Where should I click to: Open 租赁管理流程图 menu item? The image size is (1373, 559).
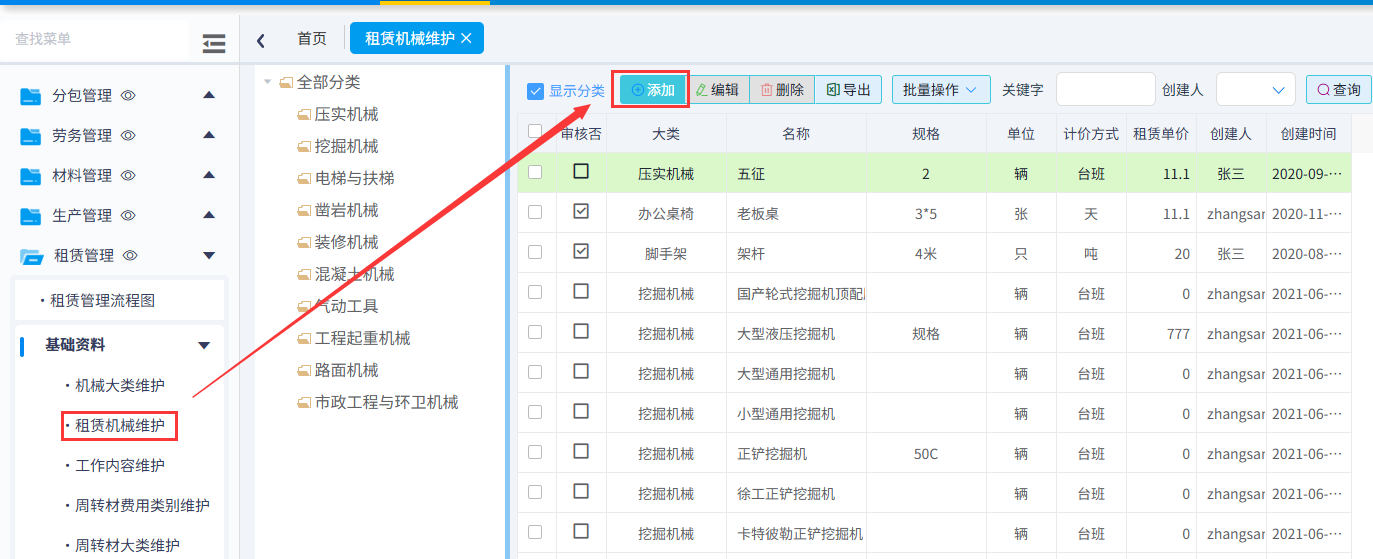click(103, 300)
